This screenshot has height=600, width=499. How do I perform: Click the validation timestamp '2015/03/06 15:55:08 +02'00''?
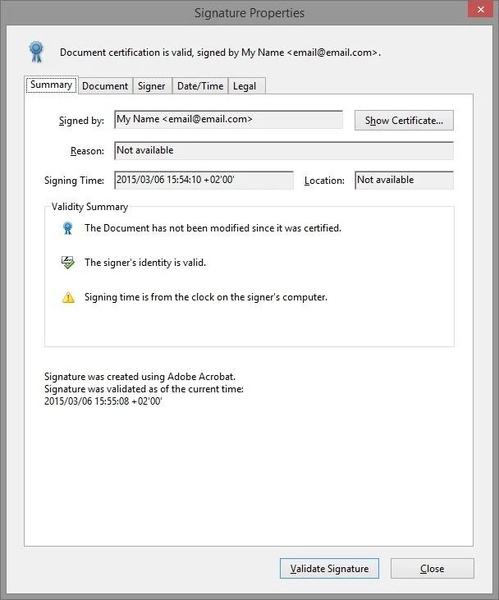tap(103, 401)
